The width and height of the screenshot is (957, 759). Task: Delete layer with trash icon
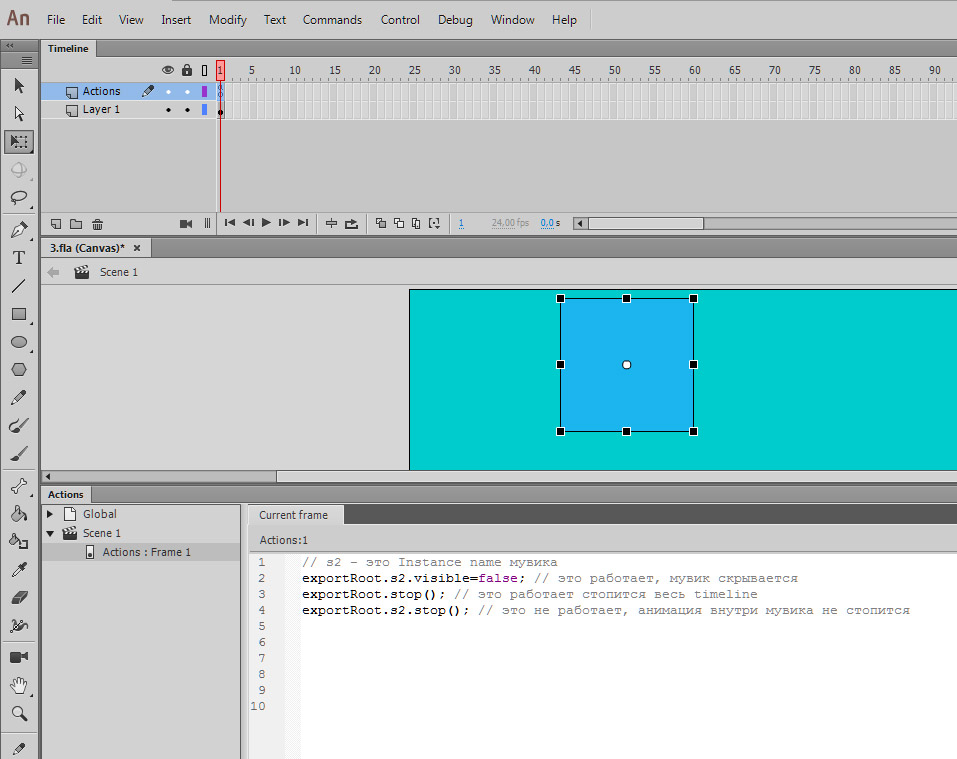[x=98, y=224]
